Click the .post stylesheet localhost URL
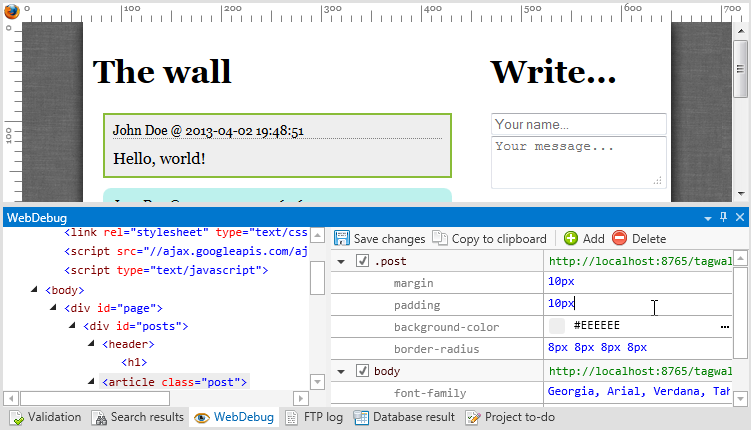The height and width of the screenshot is (430, 751). (640, 261)
